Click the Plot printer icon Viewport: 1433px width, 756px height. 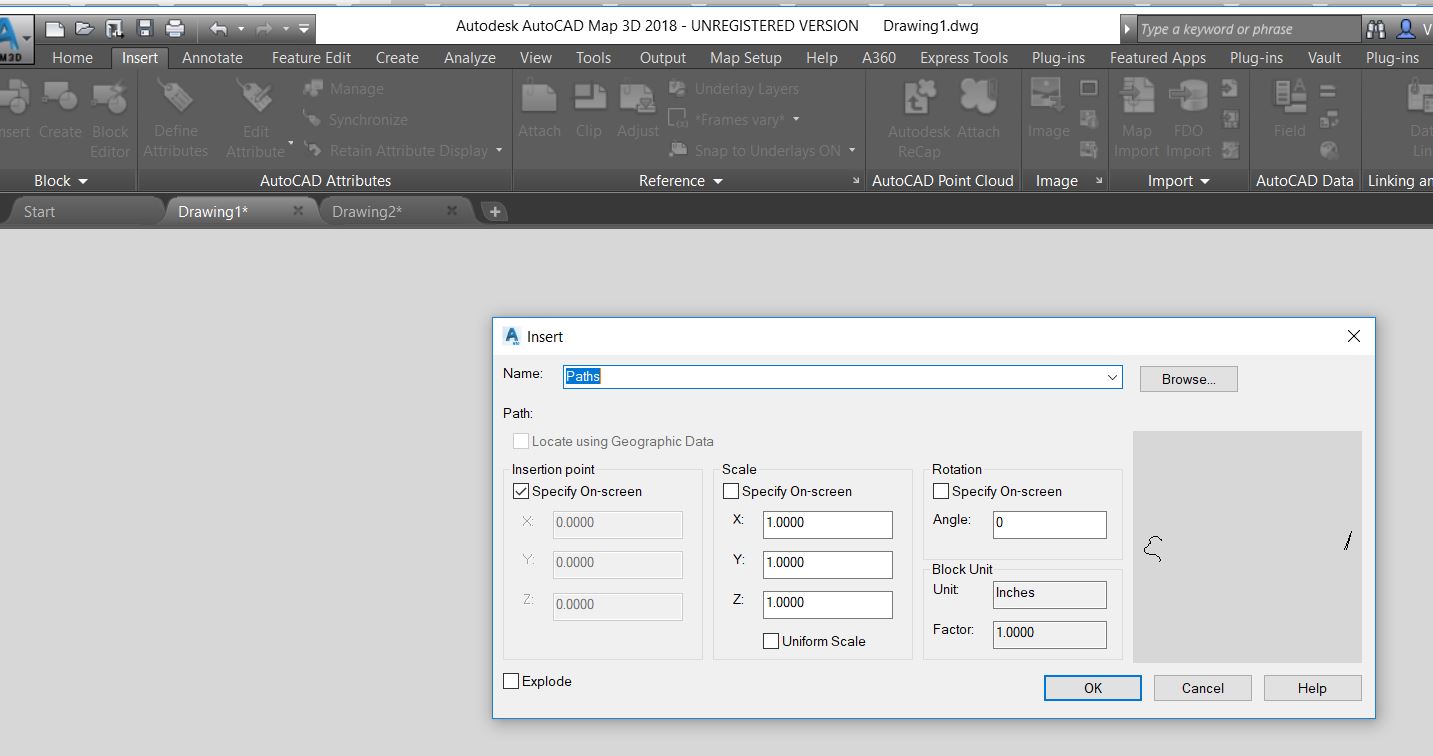[x=175, y=28]
